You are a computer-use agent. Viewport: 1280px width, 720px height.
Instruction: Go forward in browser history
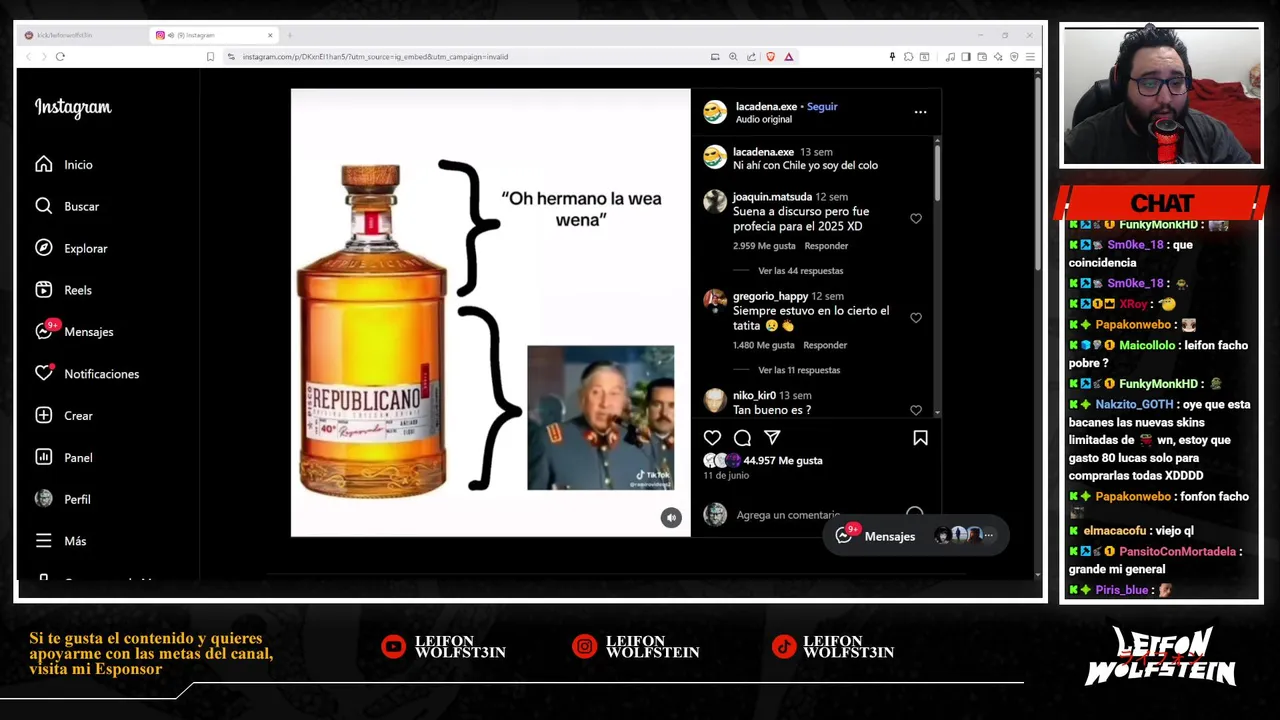pyautogui.click(x=44, y=57)
